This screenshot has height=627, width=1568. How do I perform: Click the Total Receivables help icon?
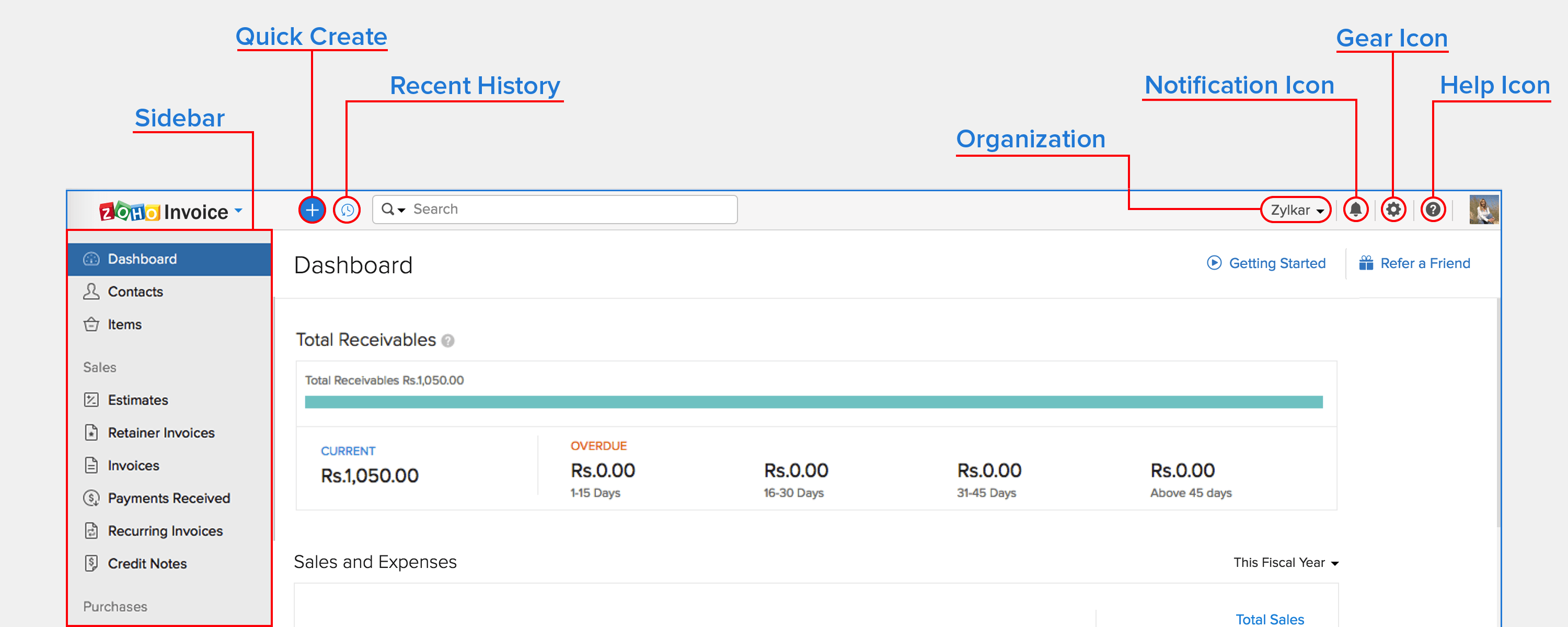[x=448, y=341]
